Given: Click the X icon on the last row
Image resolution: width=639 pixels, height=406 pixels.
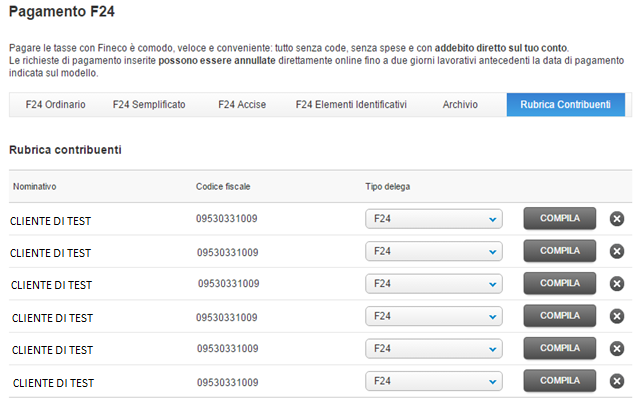Looking at the screenshot, I should (x=616, y=381).
